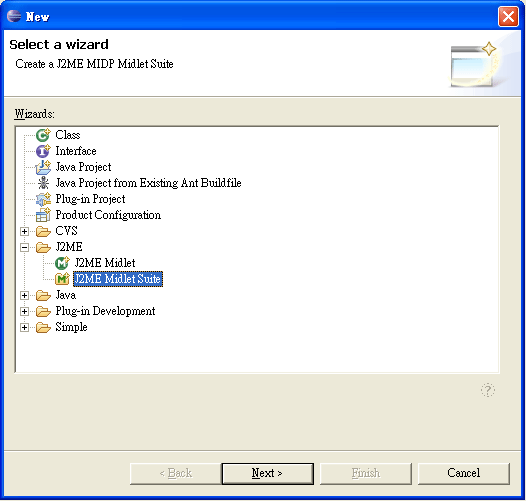Expand the CVS tree node
526x501 pixels.
pos(24,231)
